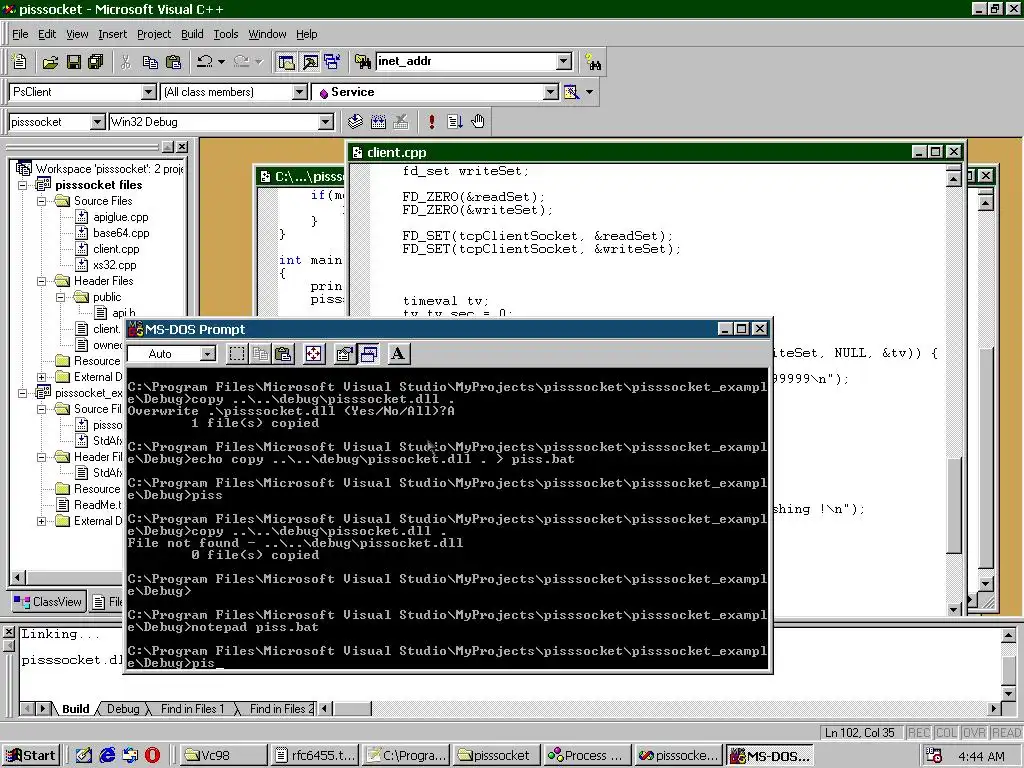
Task: Click the Copy icon in Visual C++ toolbar
Action: (x=150, y=62)
